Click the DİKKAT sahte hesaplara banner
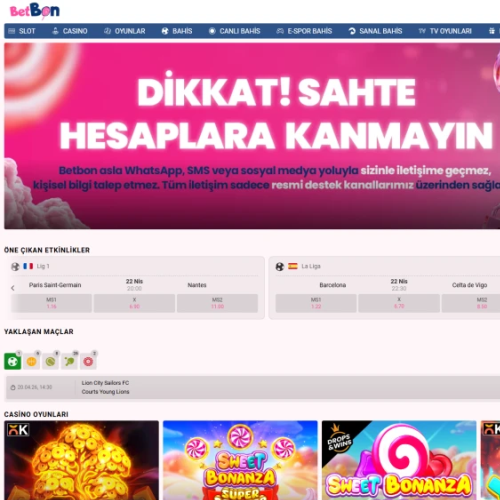 click(252, 136)
